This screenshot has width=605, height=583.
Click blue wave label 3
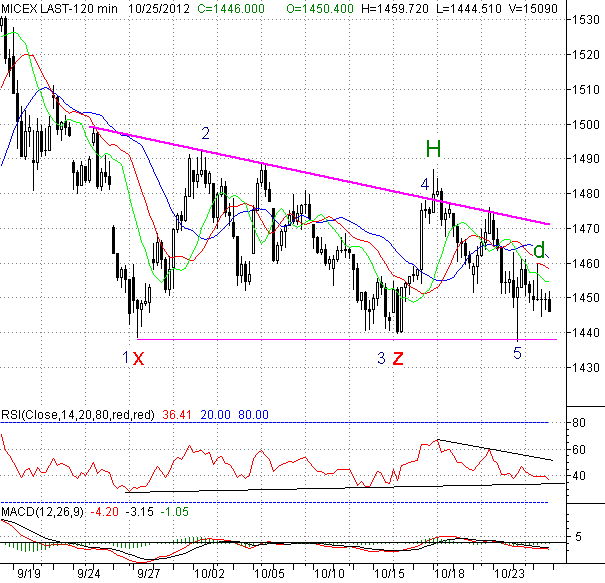pos(381,358)
